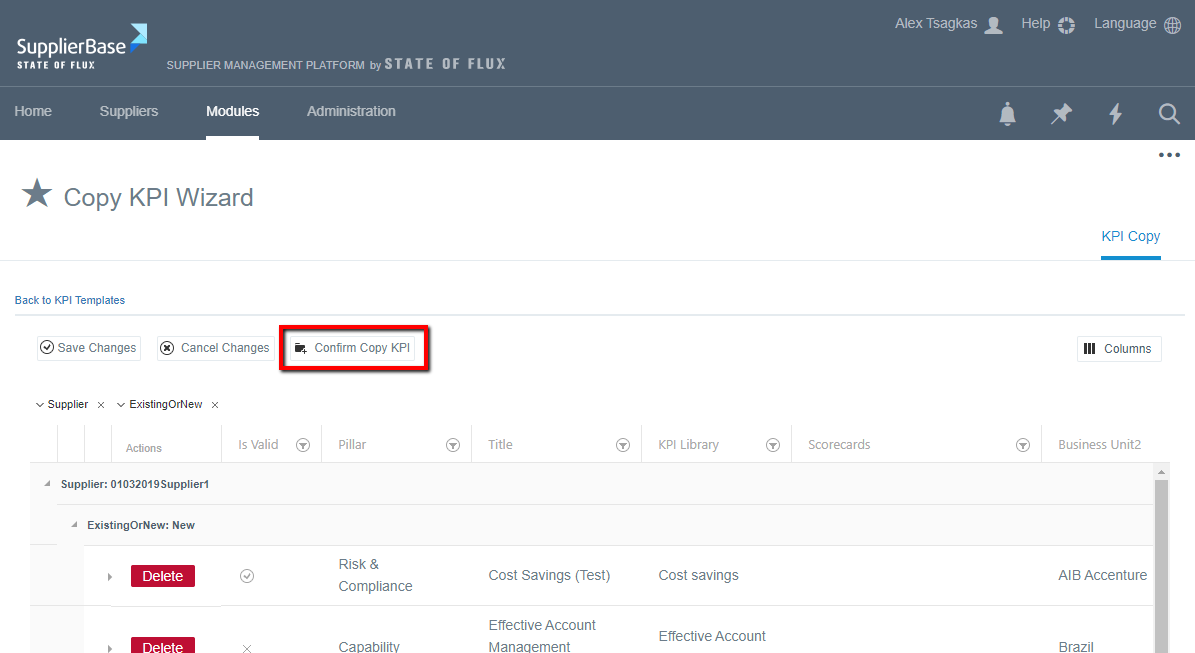
Task: Click the ellipsis options icon below the navbar
Action: [1169, 155]
